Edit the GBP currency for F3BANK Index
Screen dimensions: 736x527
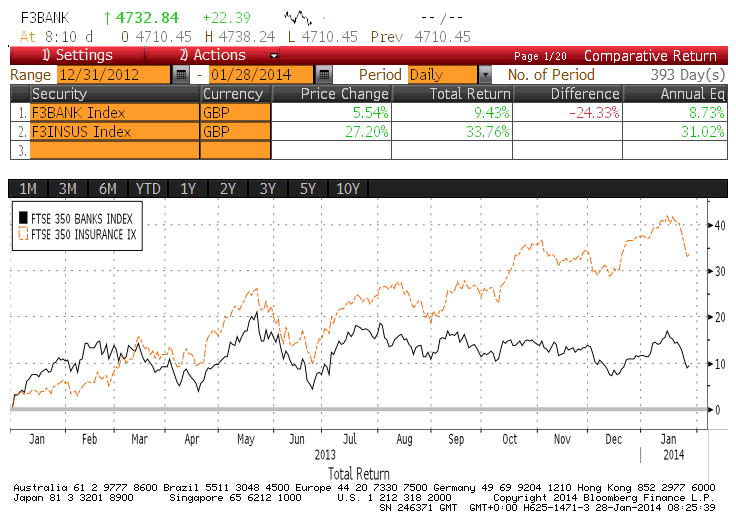click(236, 113)
